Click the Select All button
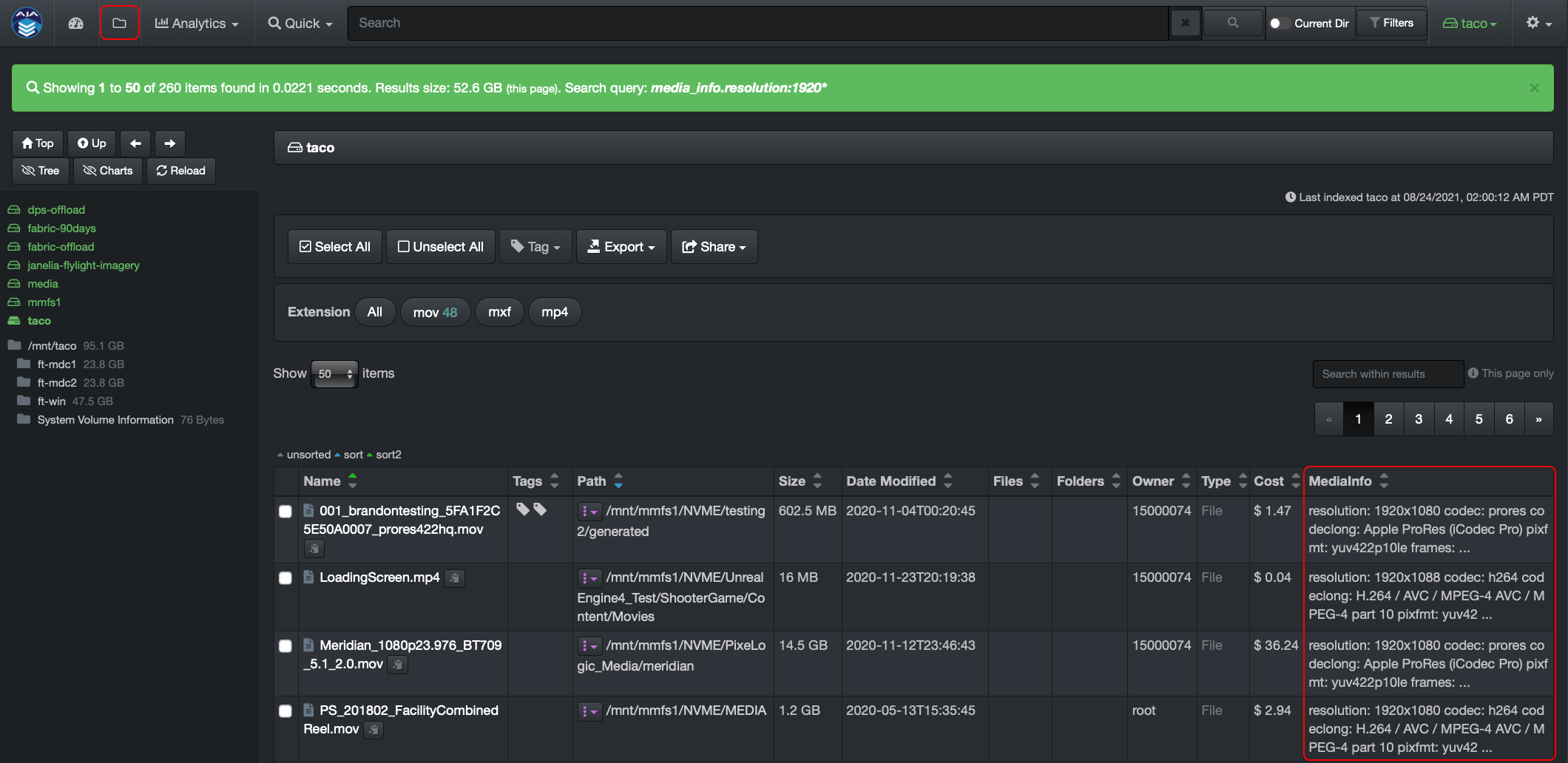1568x763 pixels. point(334,246)
